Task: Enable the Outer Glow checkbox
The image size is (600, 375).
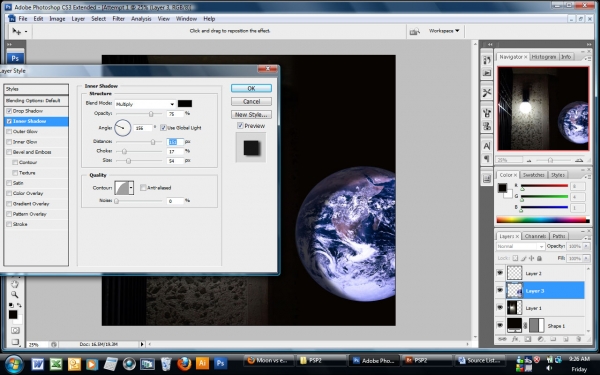Action: tap(9, 132)
